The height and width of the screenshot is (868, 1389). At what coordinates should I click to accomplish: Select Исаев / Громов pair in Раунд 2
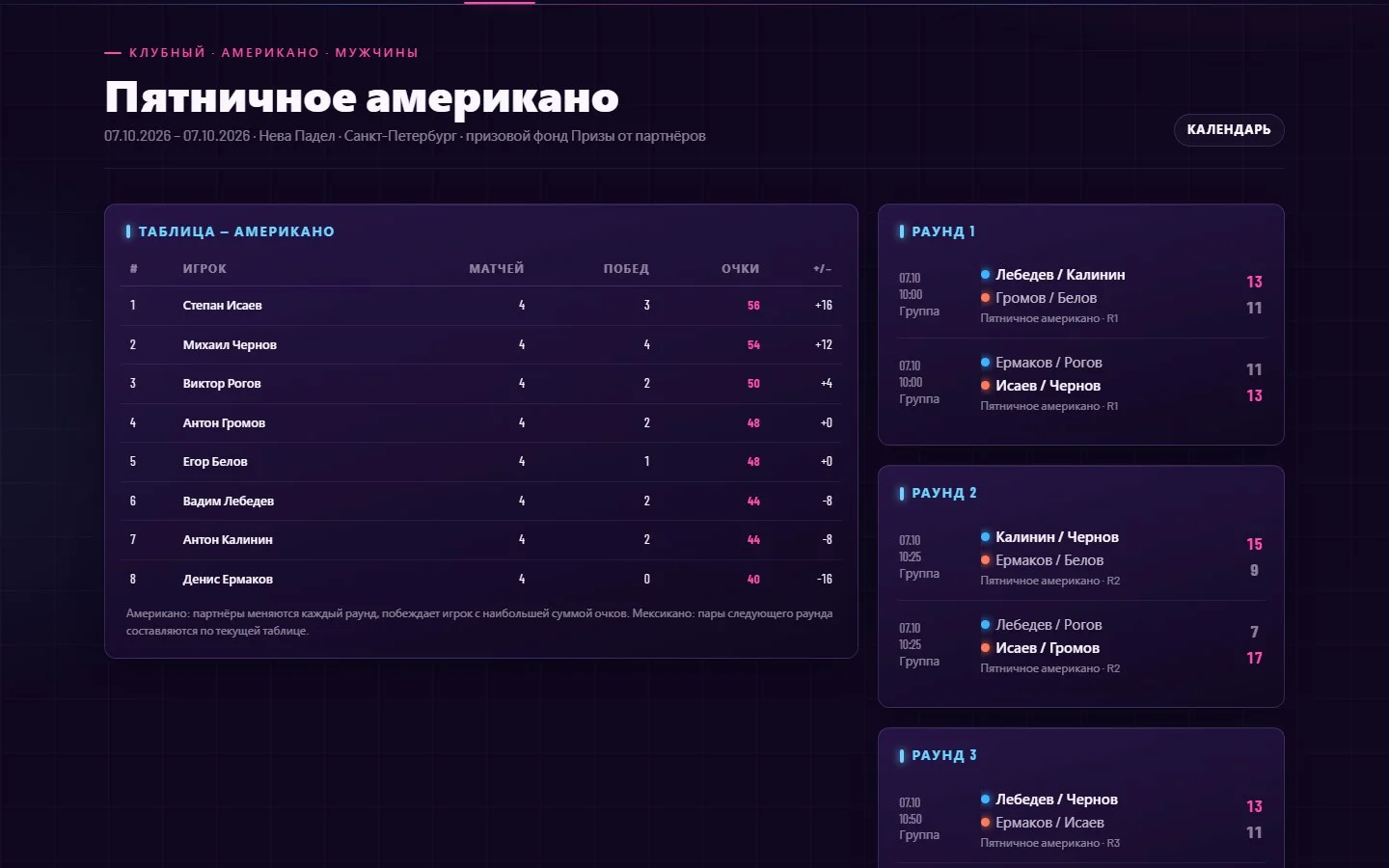click(x=1048, y=648)
